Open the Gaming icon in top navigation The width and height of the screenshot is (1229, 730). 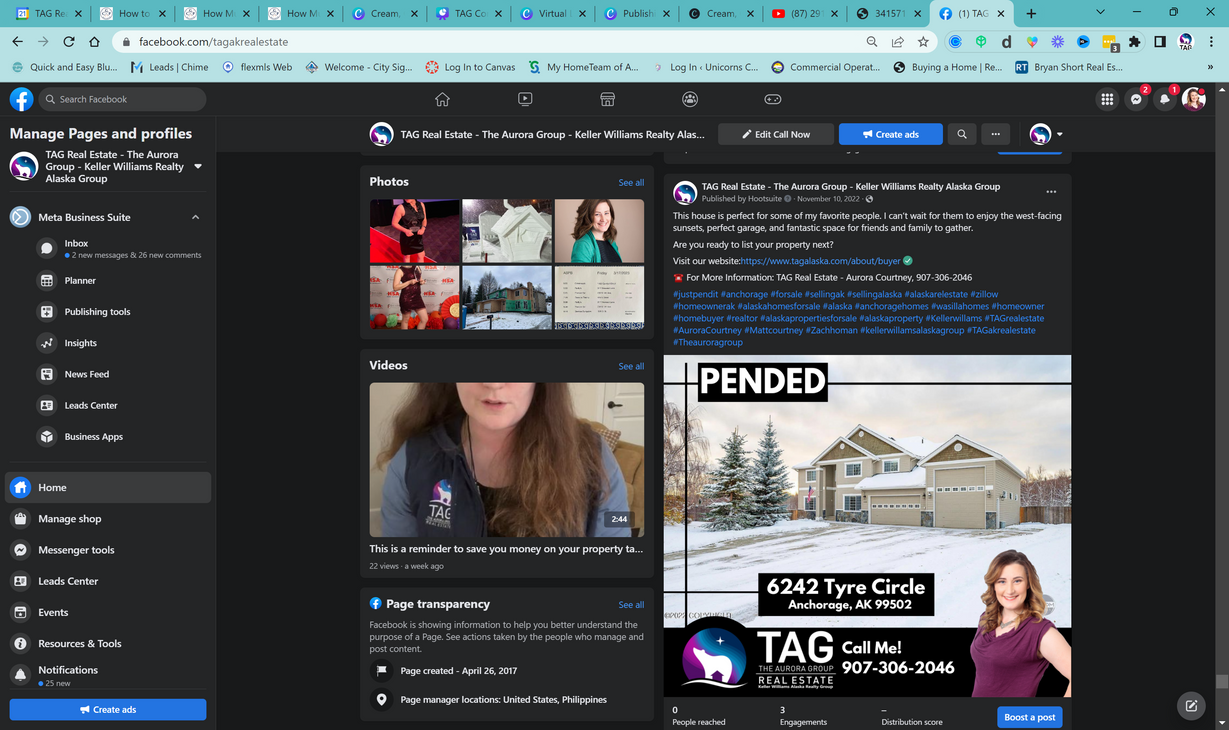[x=773, y=99]
